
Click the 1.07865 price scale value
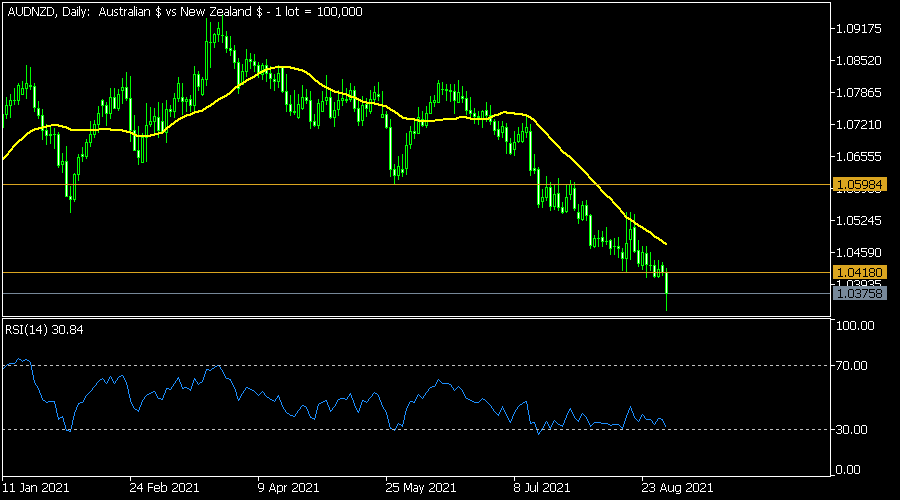click(x=859, y=92)
